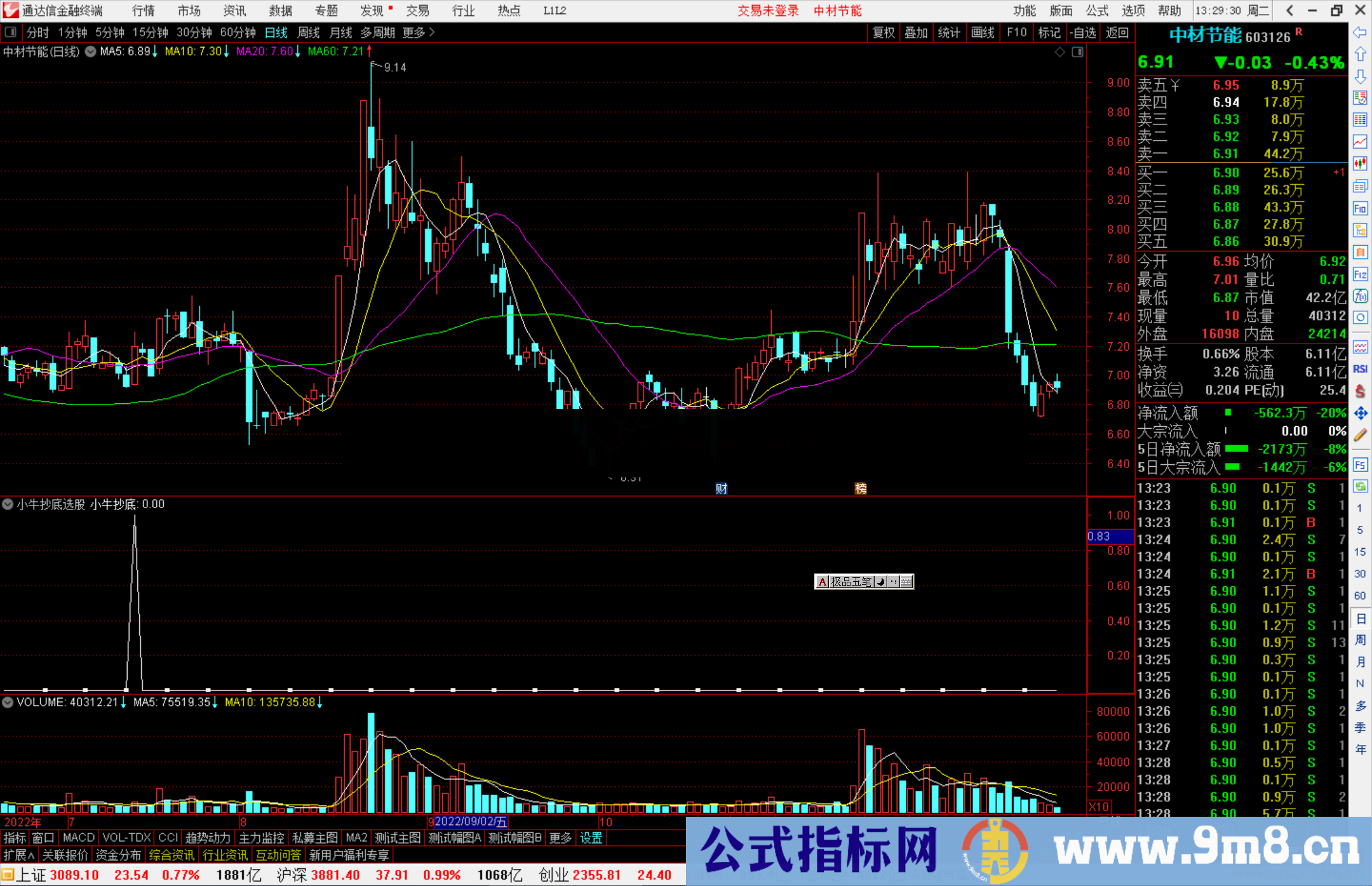This screenshot has width=1372, height=886.
Task: Click the 交易未登录 link
Action: tap(768, 11)
